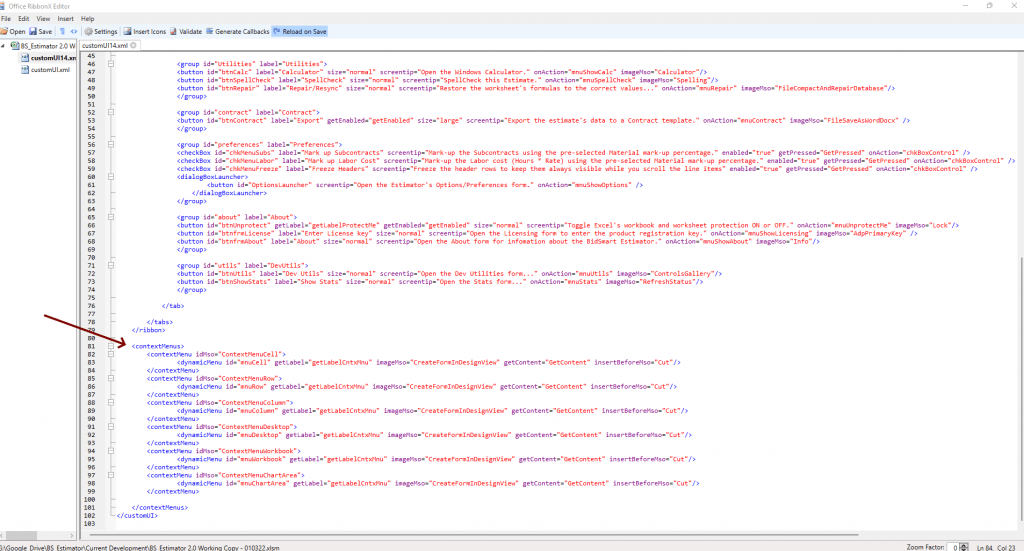Screen dimensions: 1024x551
Task: Collapse the ContextMenuDesktop fold marker at line 91
Action: 111,427
